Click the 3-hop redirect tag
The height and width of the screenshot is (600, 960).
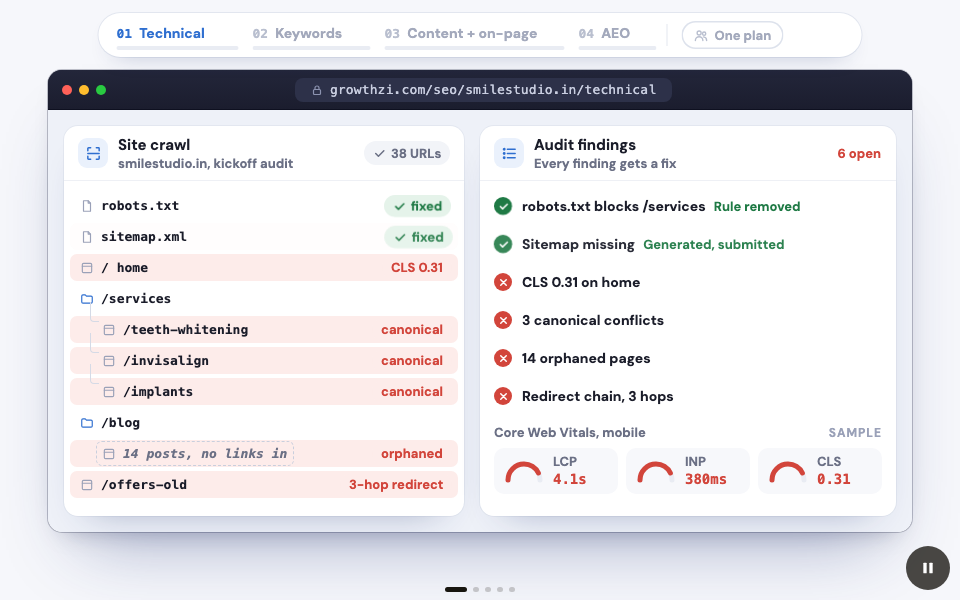point(396,485)
